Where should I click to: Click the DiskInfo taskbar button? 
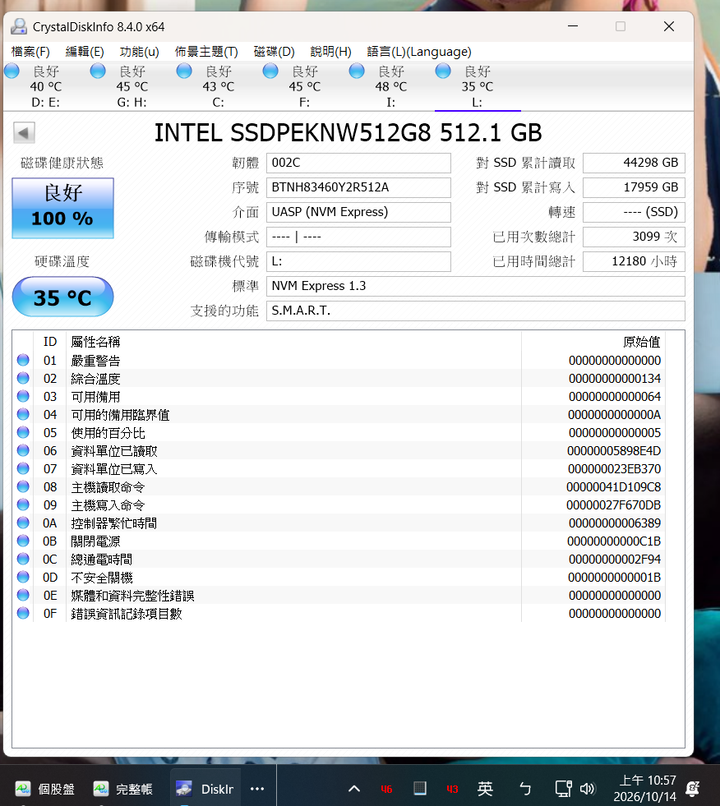coord(205,789)
